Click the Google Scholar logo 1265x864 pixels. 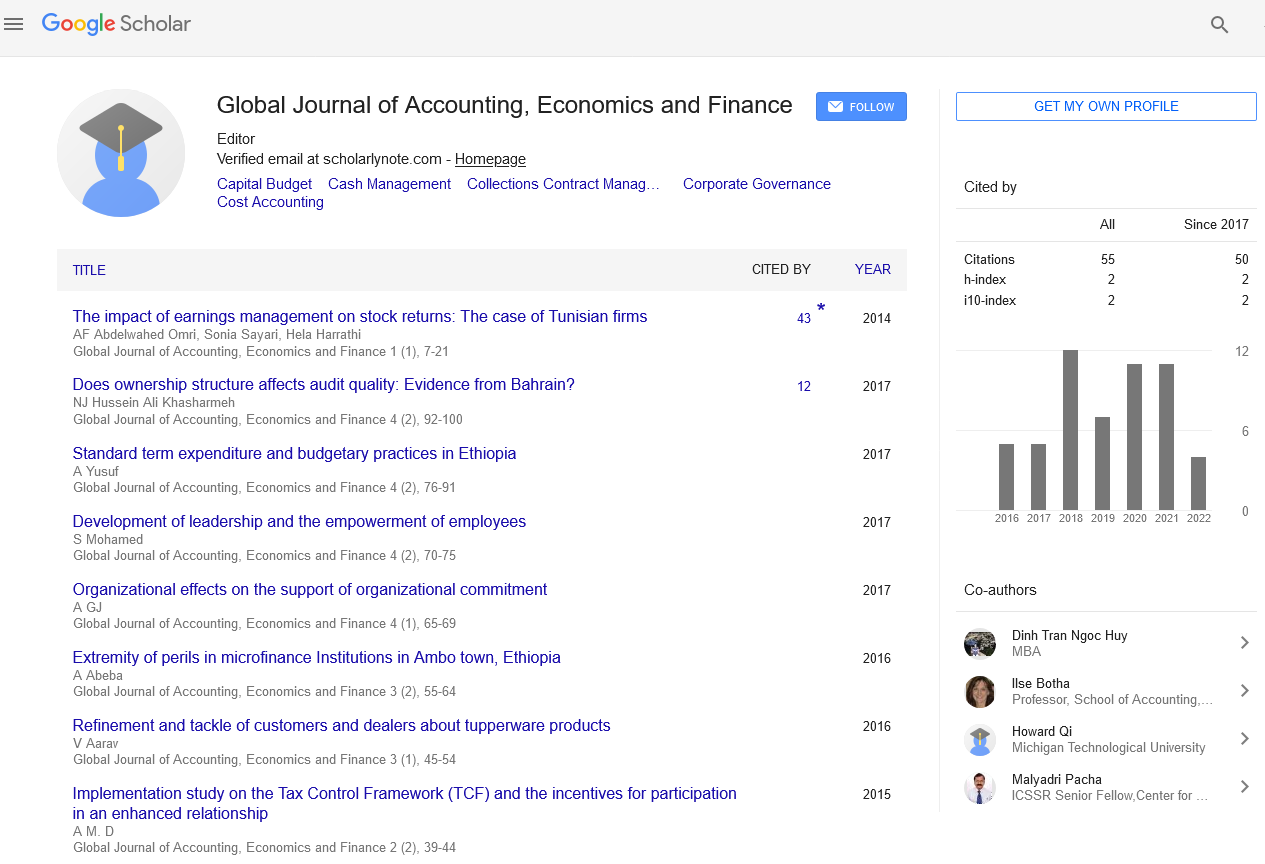pos(116,24)
